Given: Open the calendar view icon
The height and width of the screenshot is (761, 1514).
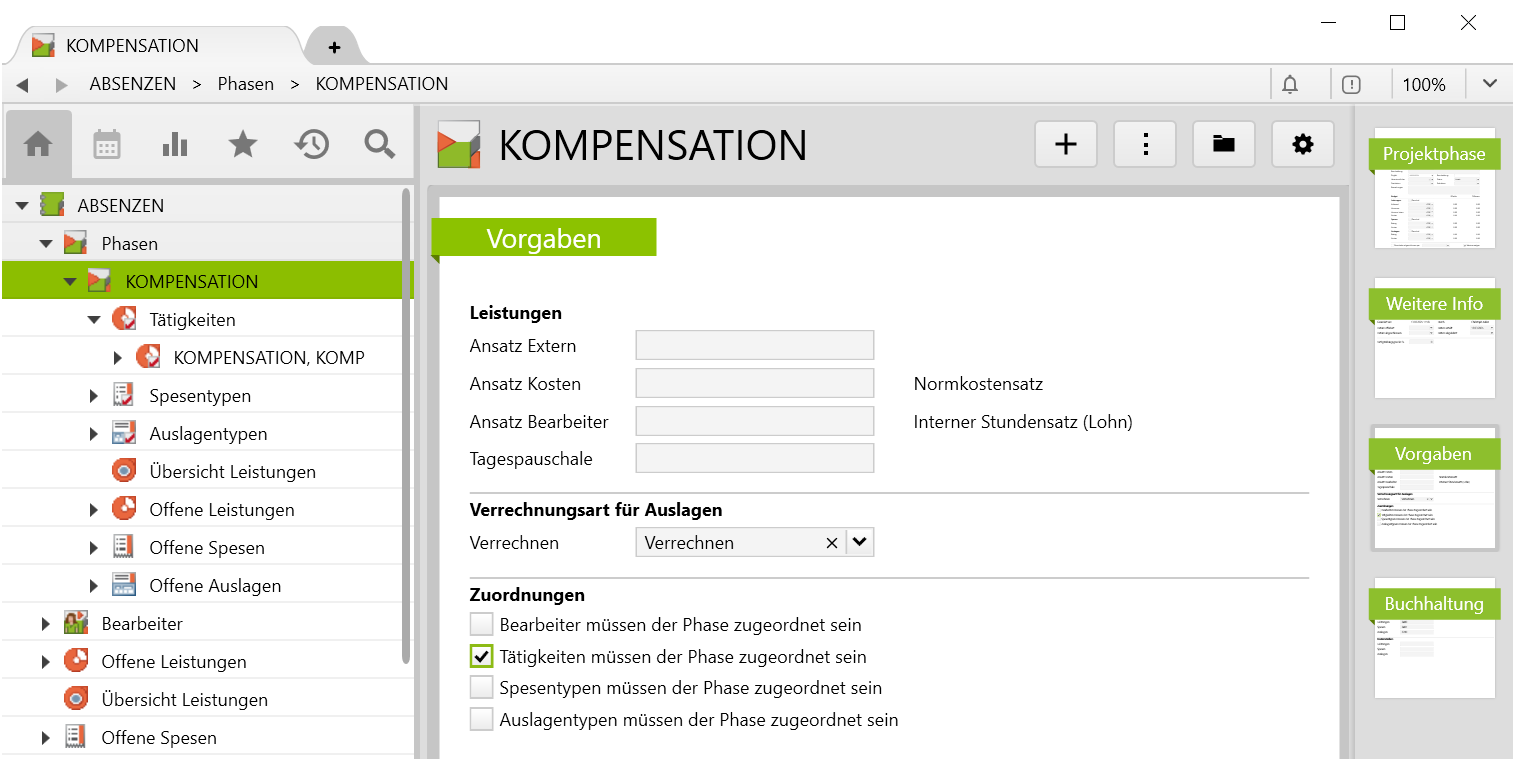Looking at the screenshot, I should coord(107,144).
